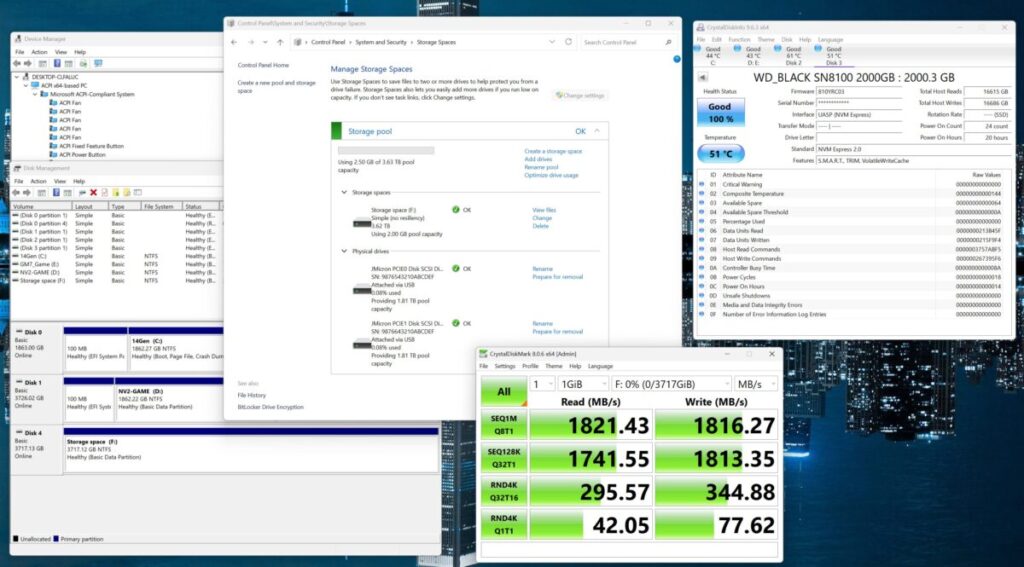
Task: Click the storage pool capacity usage bar
Action: pos(386,151)
